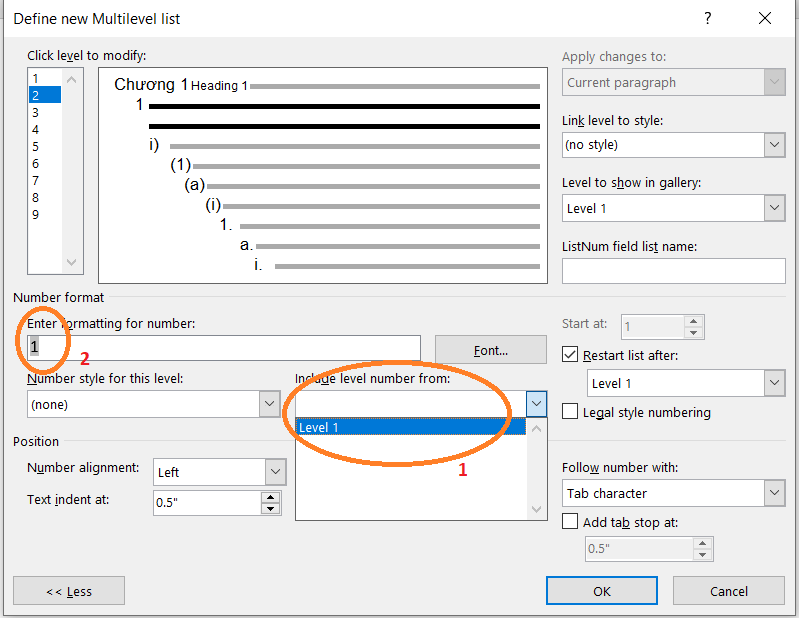The image size is (799, 618).
Task: Click ListNum field list name input
Action: [673, 271]
